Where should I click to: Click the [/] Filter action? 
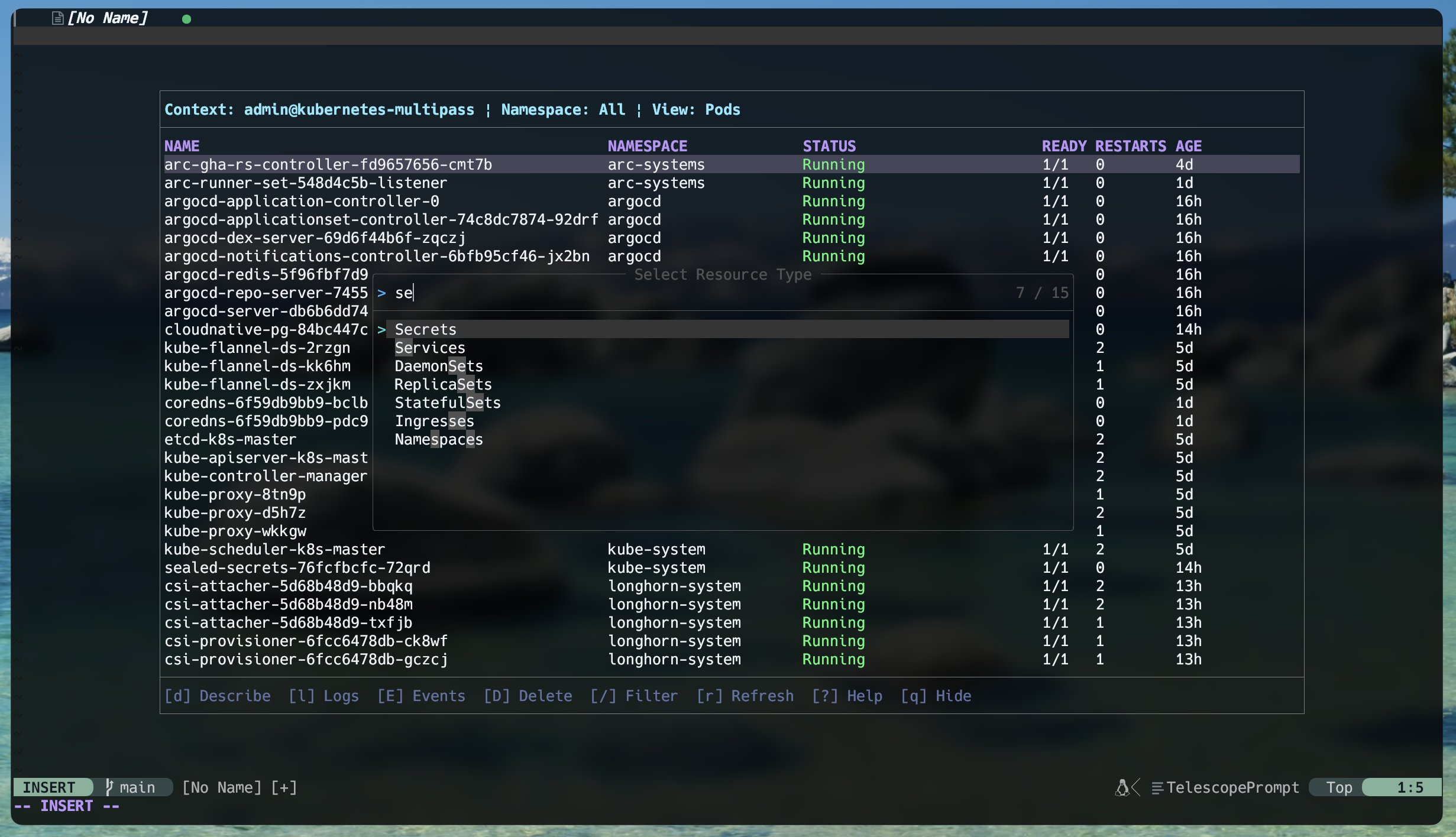634,696
